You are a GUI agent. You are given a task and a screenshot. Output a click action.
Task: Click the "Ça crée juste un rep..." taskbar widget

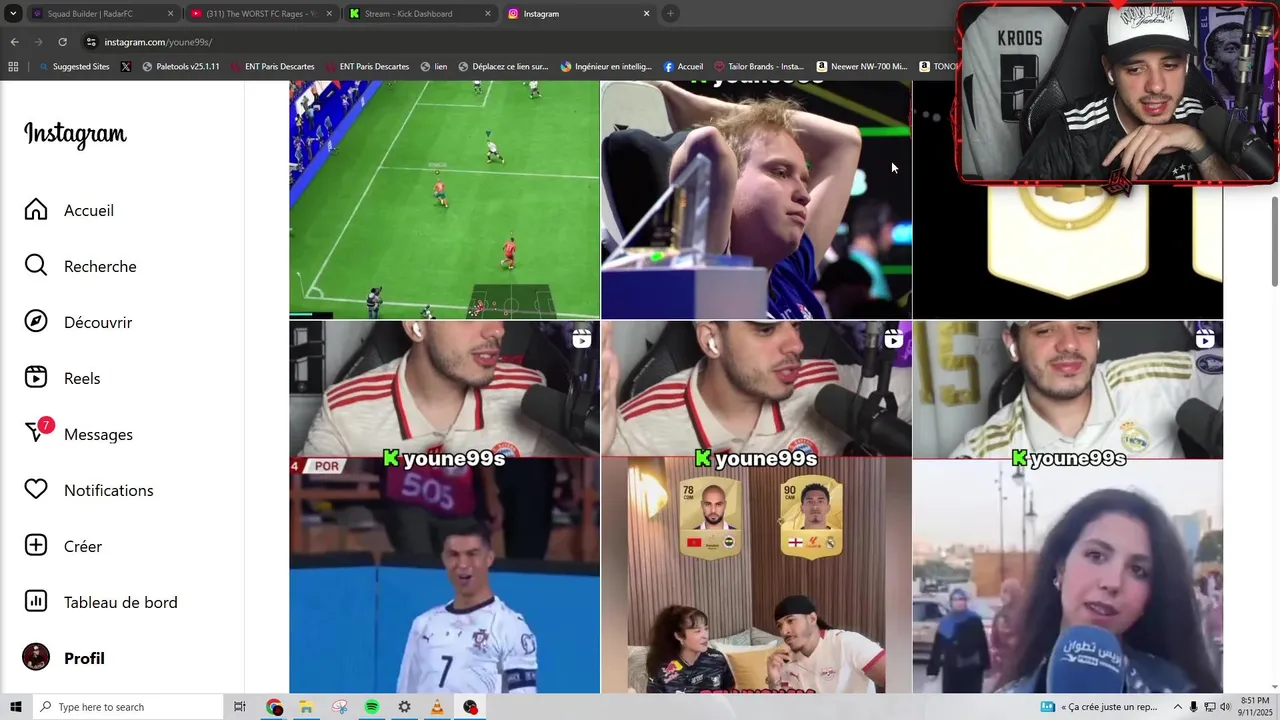coord(1098,707)
